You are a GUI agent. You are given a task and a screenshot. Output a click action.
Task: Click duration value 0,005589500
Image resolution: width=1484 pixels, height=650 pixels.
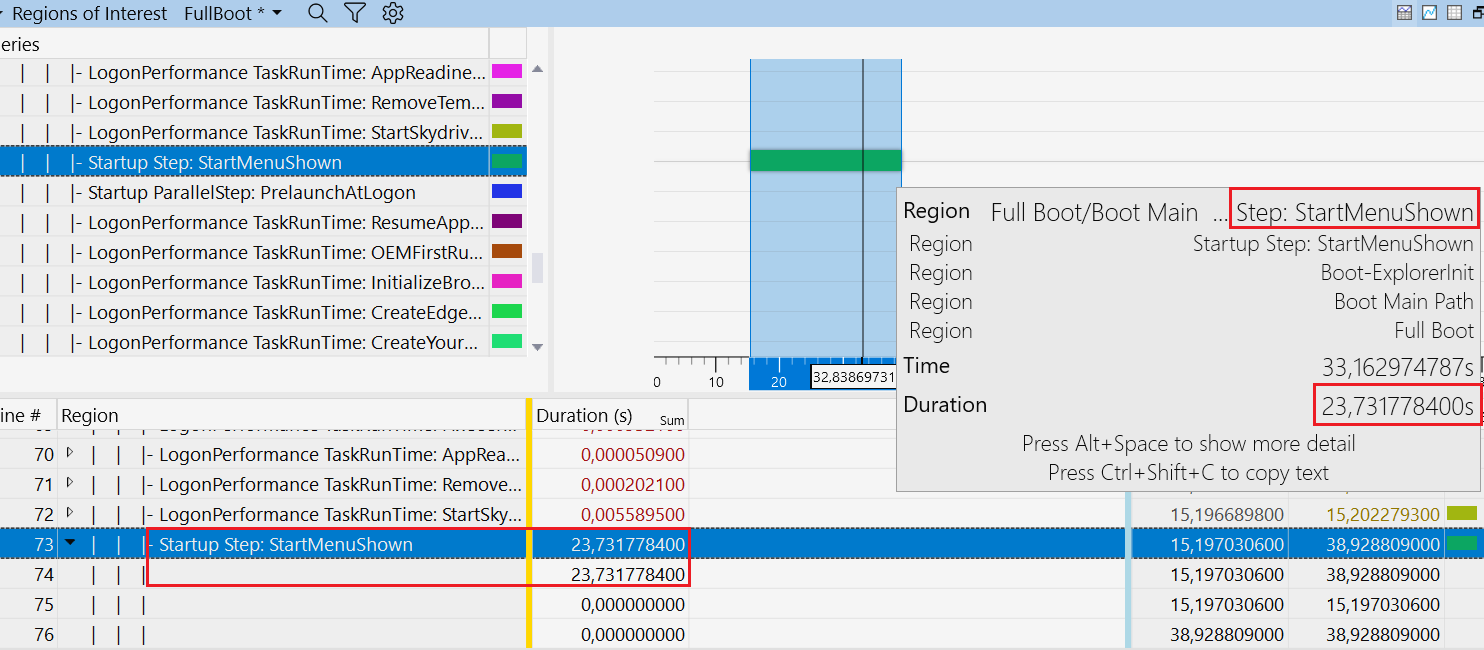point(633,515)
